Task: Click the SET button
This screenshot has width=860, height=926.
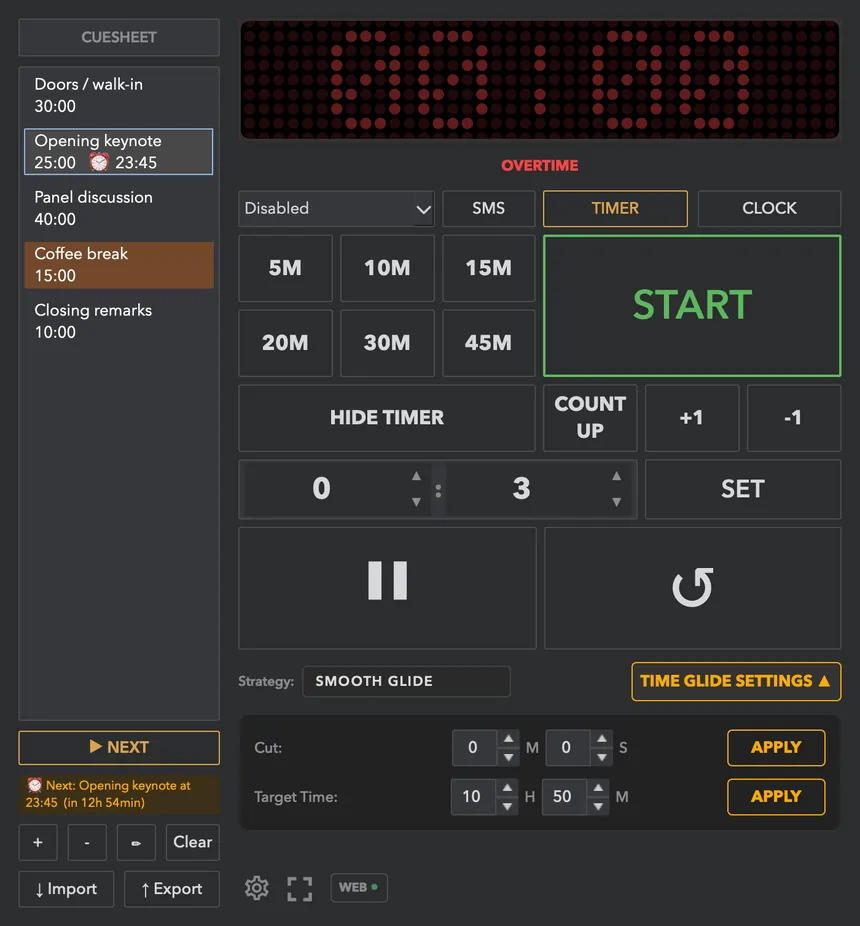Action: (743, 489)
